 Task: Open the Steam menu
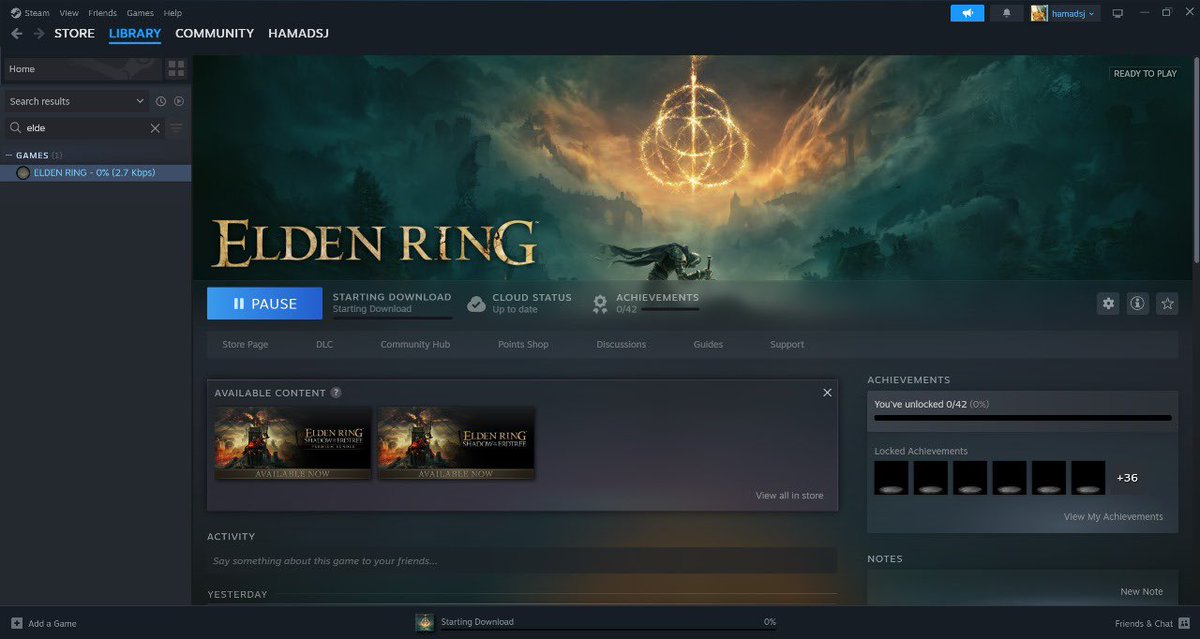tap(37, 13)
